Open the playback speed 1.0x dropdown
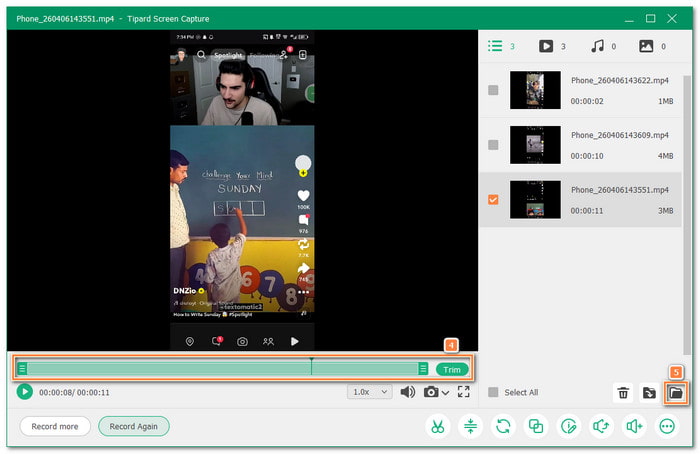 click(x=370, y=392)
